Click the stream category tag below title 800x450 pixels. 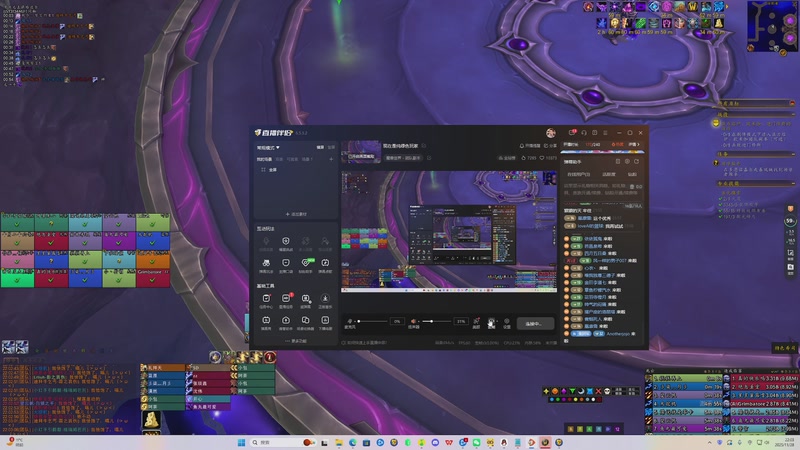[x=403, y=158]
